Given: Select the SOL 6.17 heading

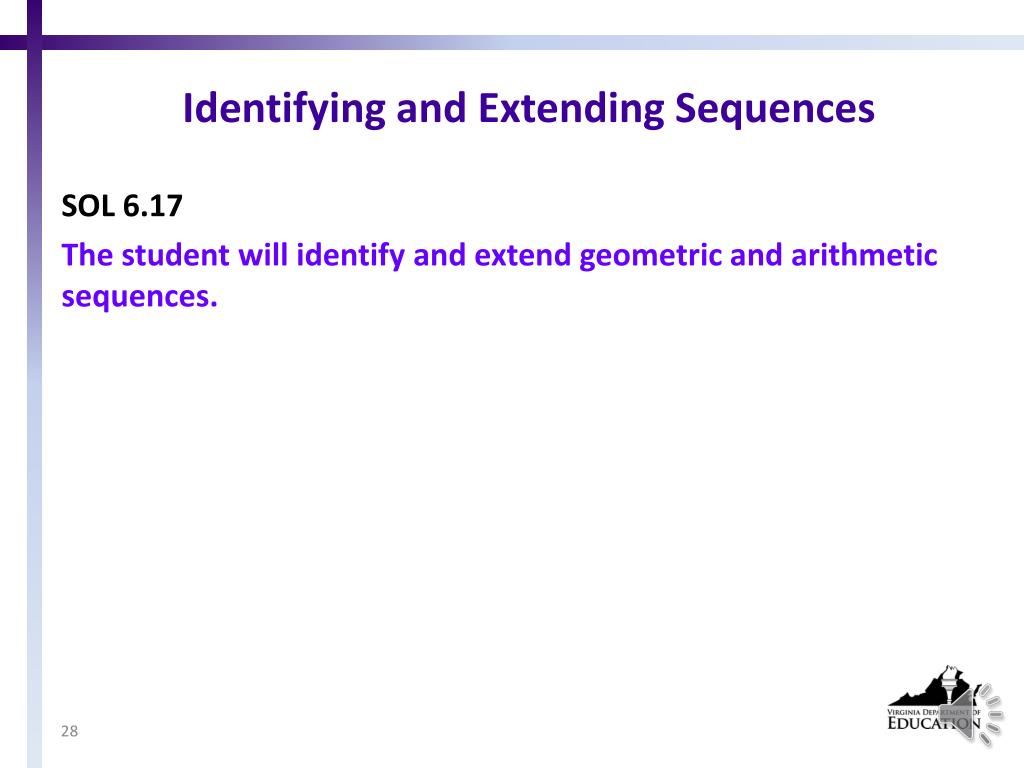Looking at the screenshot, I should point(121,206).
